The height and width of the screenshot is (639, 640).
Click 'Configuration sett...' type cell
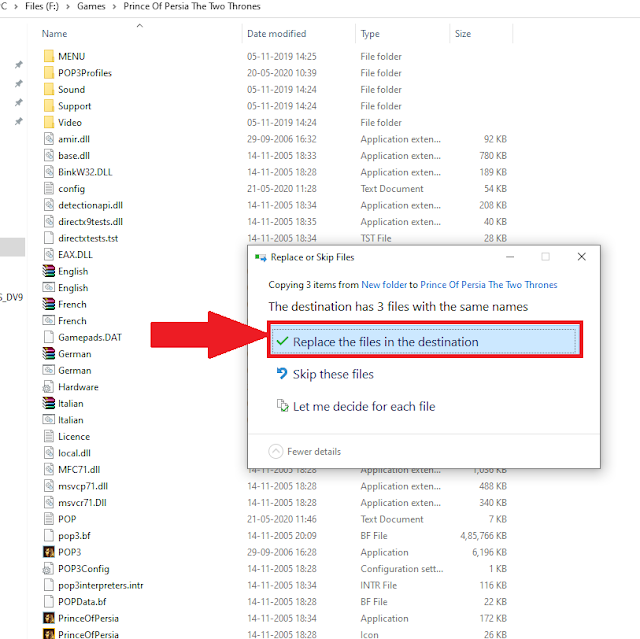402,568
